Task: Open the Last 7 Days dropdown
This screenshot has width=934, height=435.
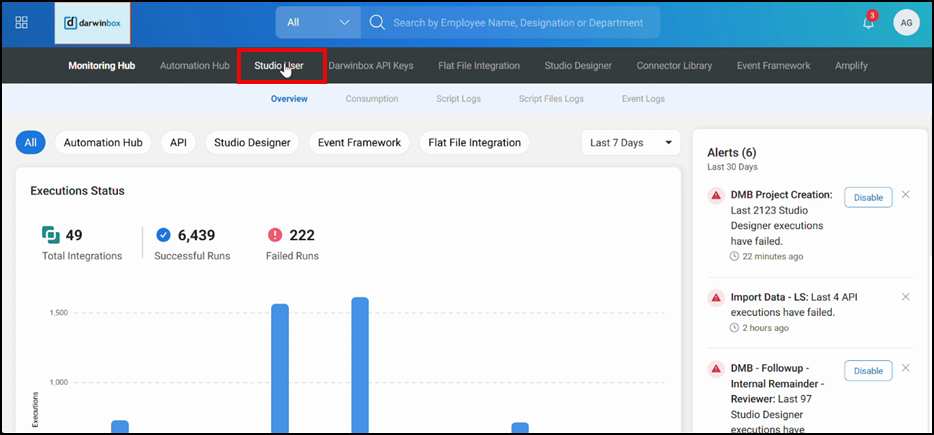Action: point(630,143)
